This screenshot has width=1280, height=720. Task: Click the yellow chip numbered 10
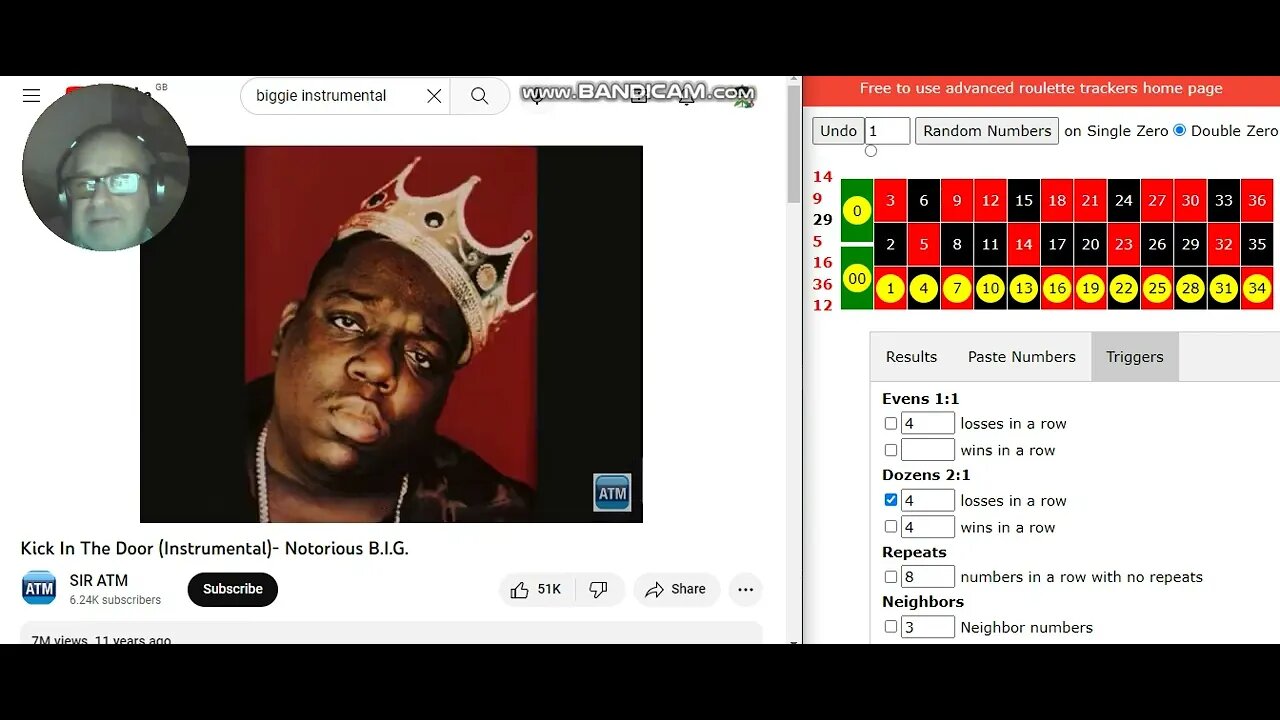point(990,289)
